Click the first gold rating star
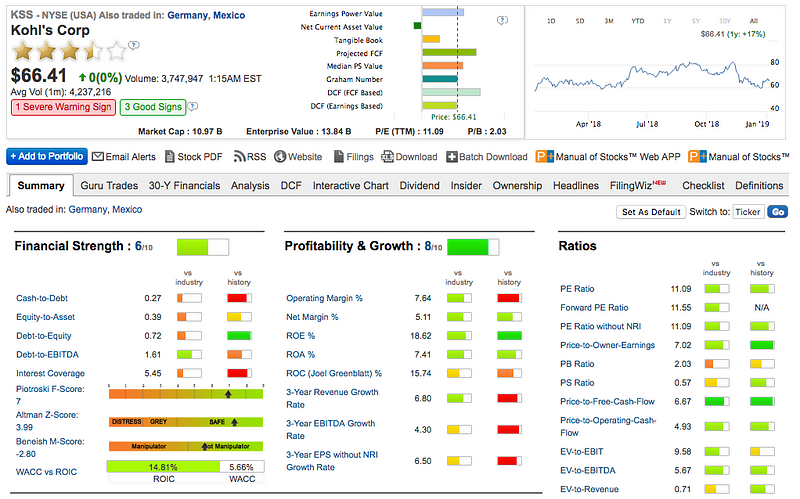Screen dimensions: 800x499 23,52
